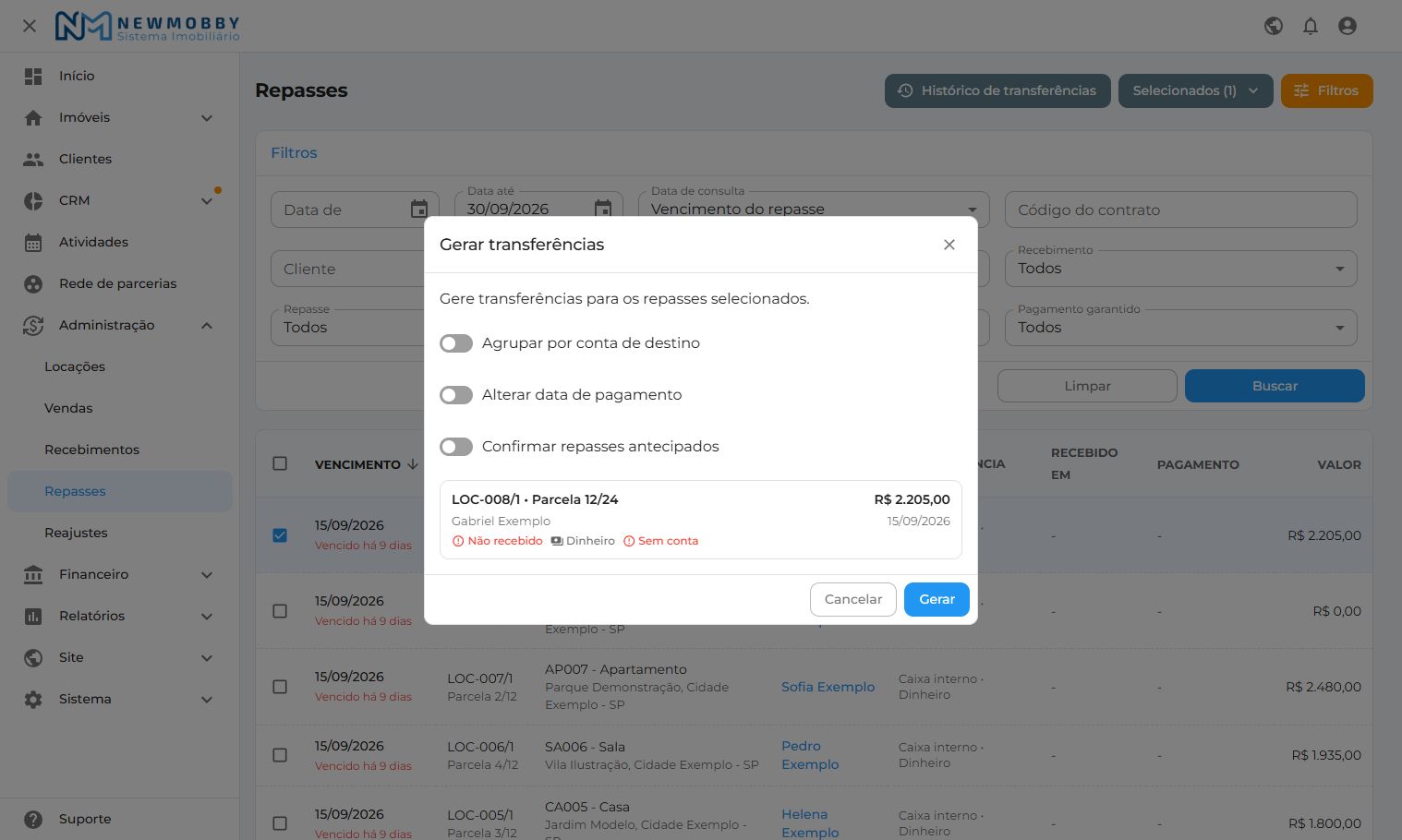Click the Código do contrato field

pos(1181,210)
